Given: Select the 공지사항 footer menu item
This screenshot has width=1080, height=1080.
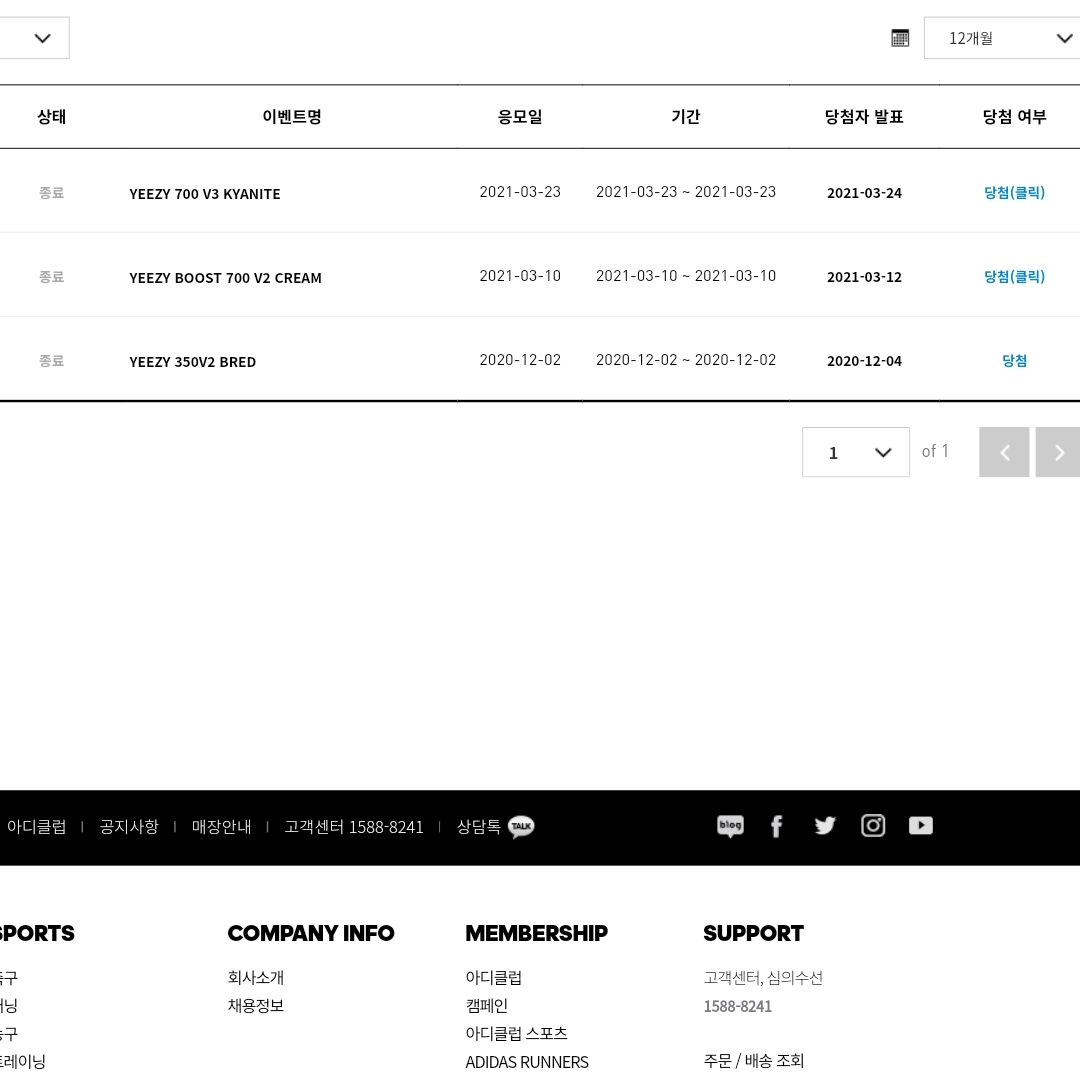Looking at the screenshot, I should (129, 827).
